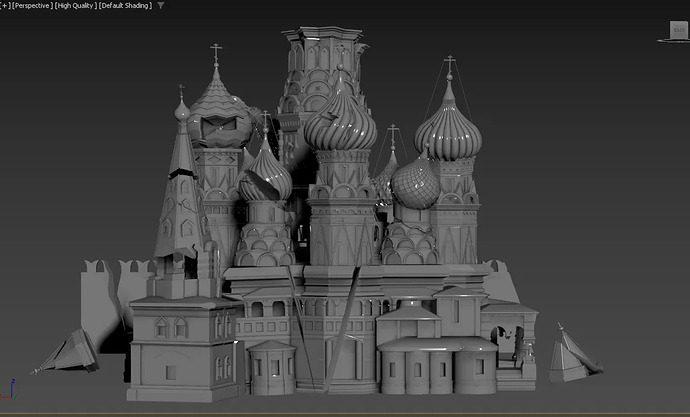Open the High Quality viewport menu
The height and width of the screenshot is (417, 690).
[x=77, y=6]
